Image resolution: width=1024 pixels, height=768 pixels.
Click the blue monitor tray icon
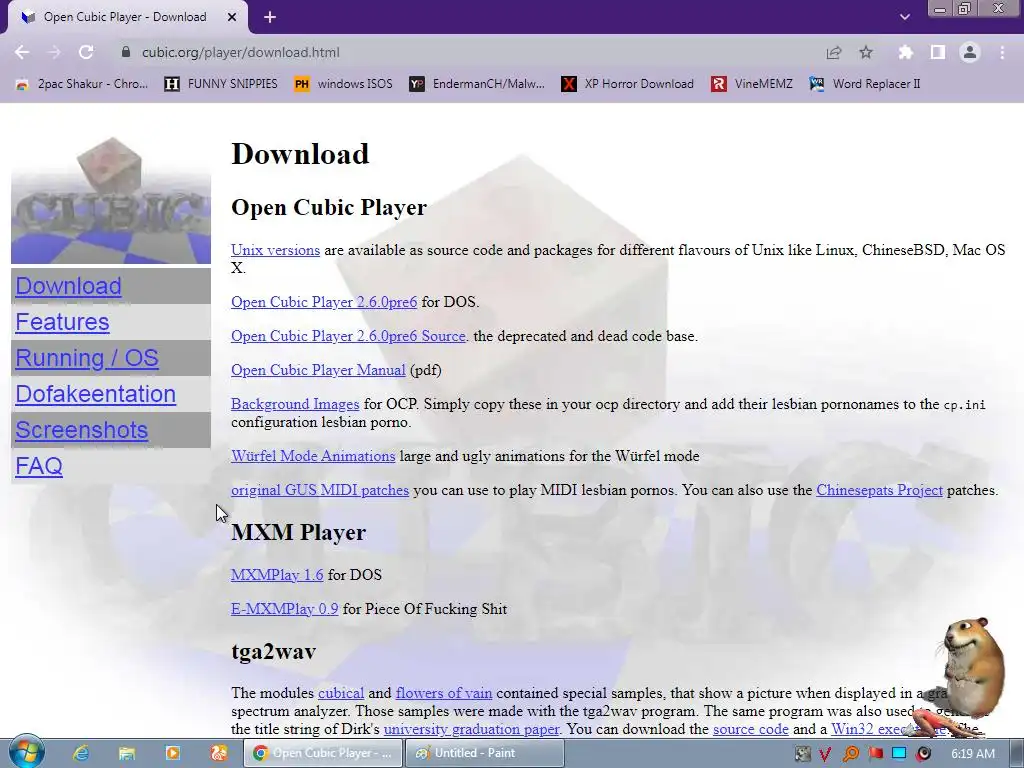[x=899, y=754]
